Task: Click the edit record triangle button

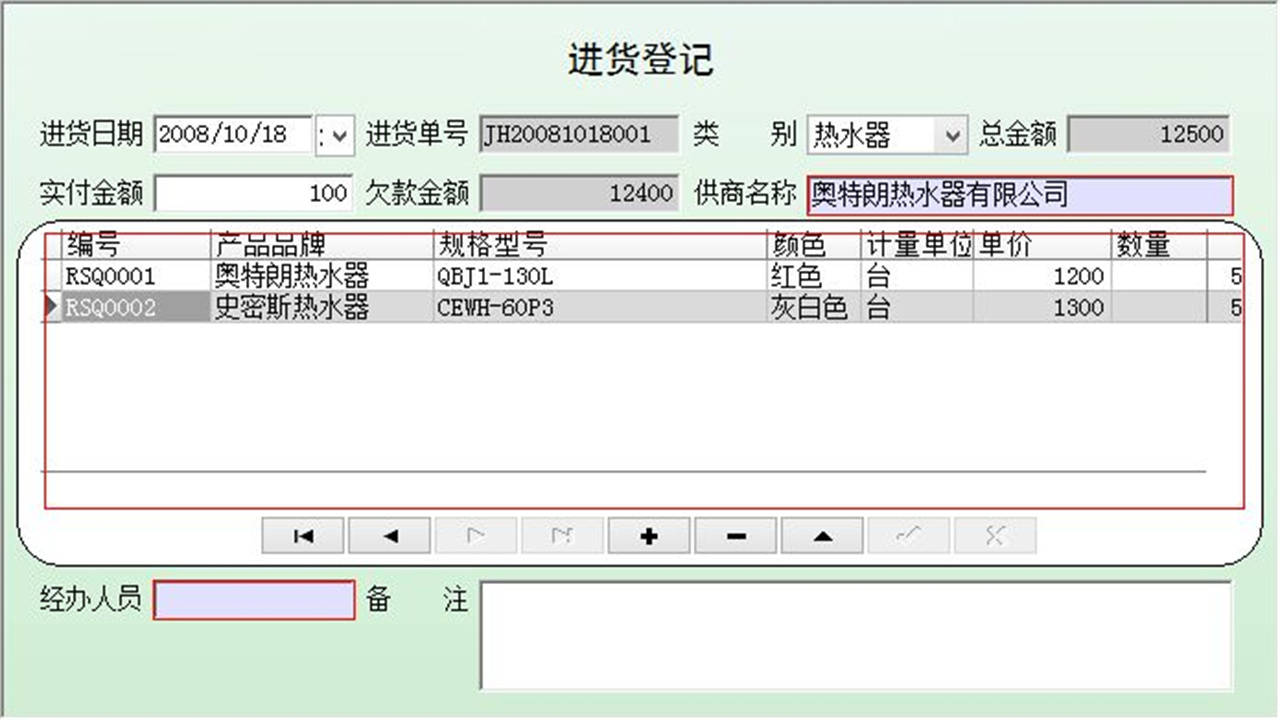Action: [x=821, y=535]
